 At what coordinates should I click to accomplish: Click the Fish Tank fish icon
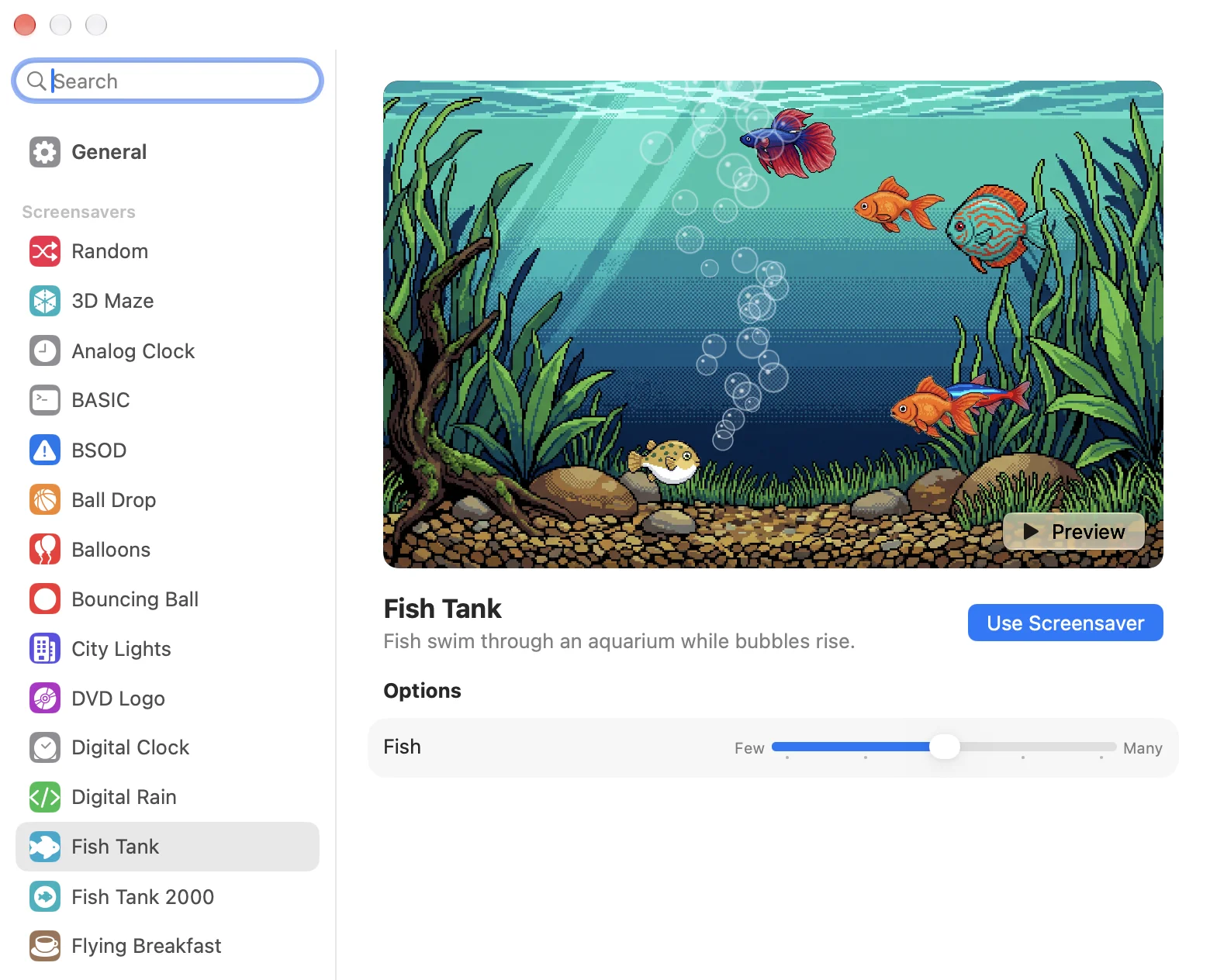pyautogui.click(x=45, y=847)
